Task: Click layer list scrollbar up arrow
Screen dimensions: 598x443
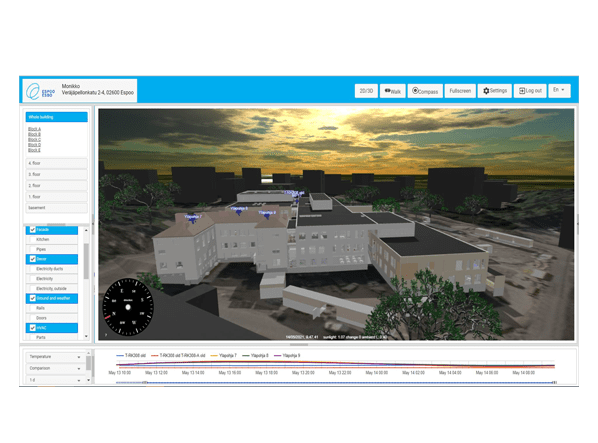Action: pos(86,230)
